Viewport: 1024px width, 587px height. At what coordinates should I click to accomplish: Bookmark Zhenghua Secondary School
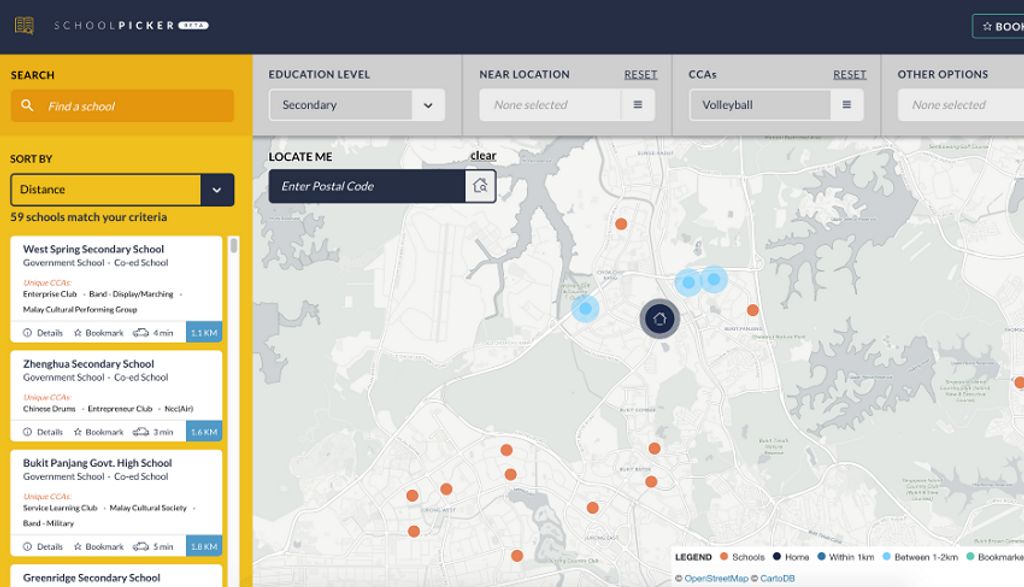click(99, 432)
